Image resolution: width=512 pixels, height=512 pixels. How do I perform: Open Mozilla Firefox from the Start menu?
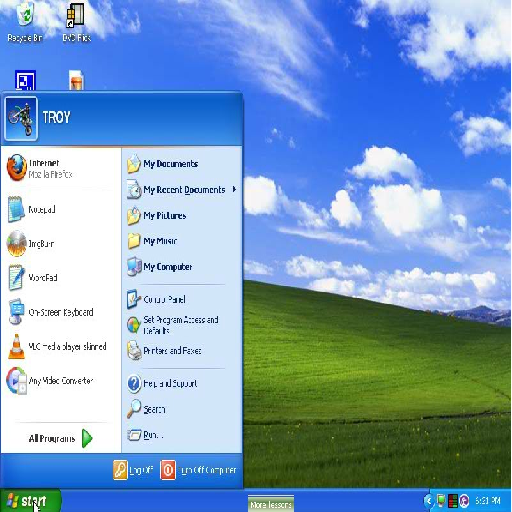pos(61,168)
